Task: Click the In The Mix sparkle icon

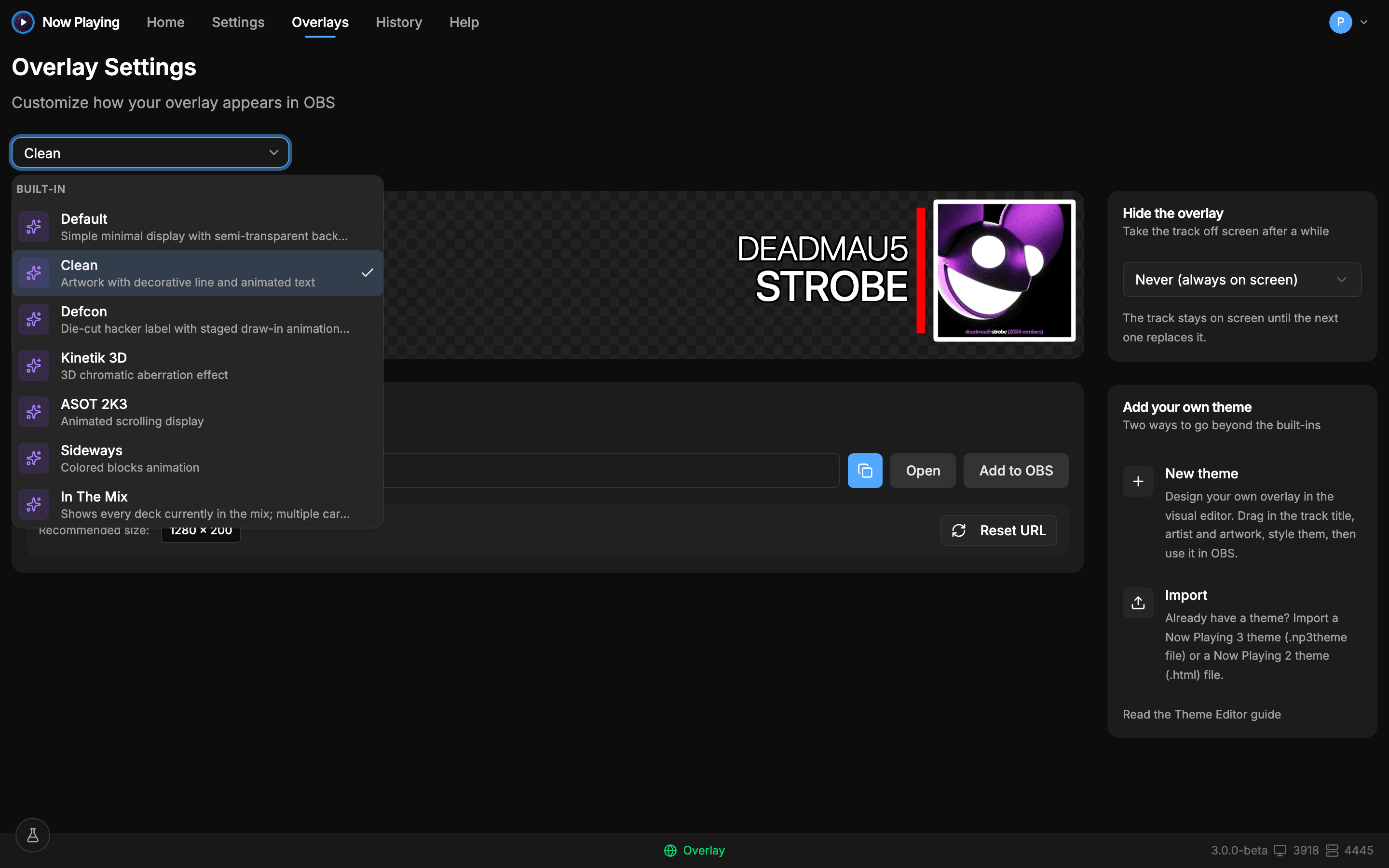Action: point(34,504)
